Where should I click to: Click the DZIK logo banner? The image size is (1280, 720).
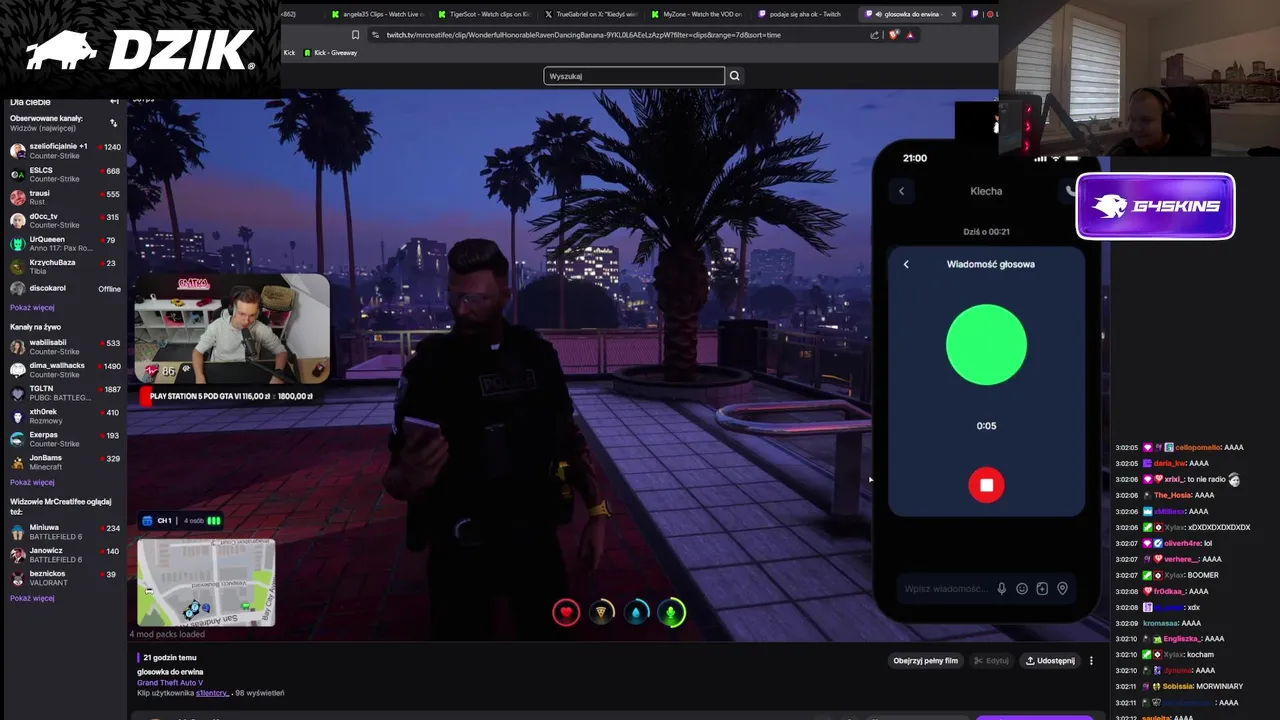(140, 50)
